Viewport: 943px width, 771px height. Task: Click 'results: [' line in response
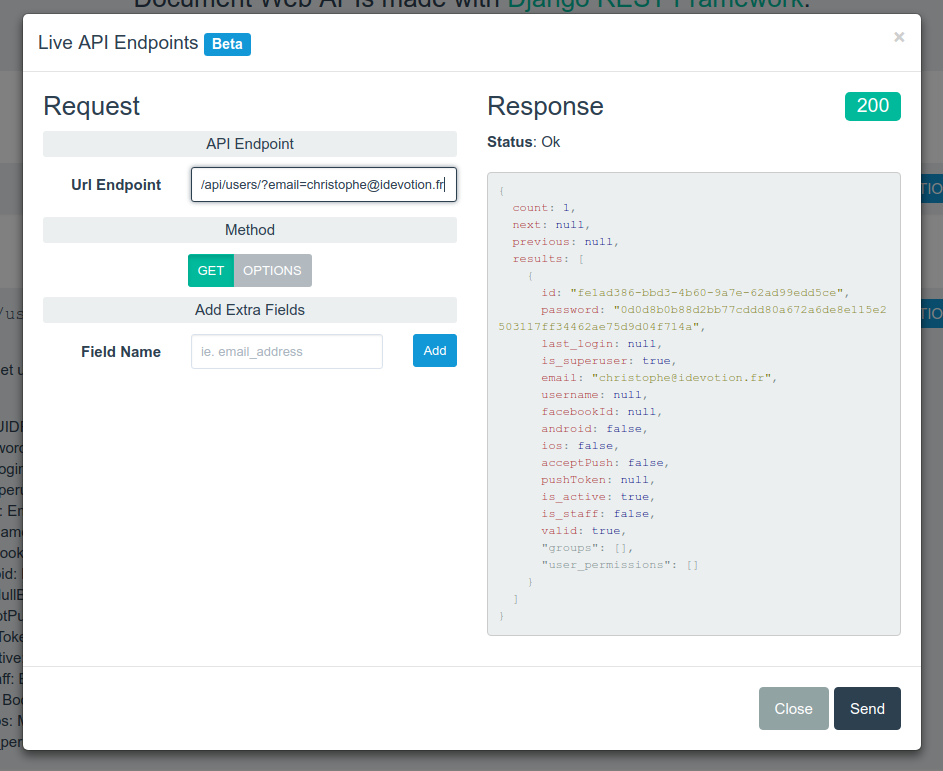[548, 259]
